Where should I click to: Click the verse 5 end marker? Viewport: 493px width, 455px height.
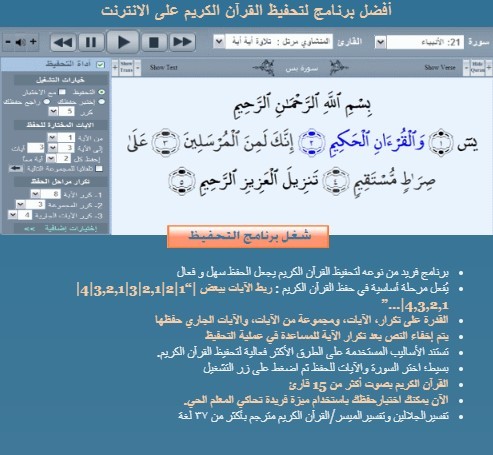[x=181, y=181]
